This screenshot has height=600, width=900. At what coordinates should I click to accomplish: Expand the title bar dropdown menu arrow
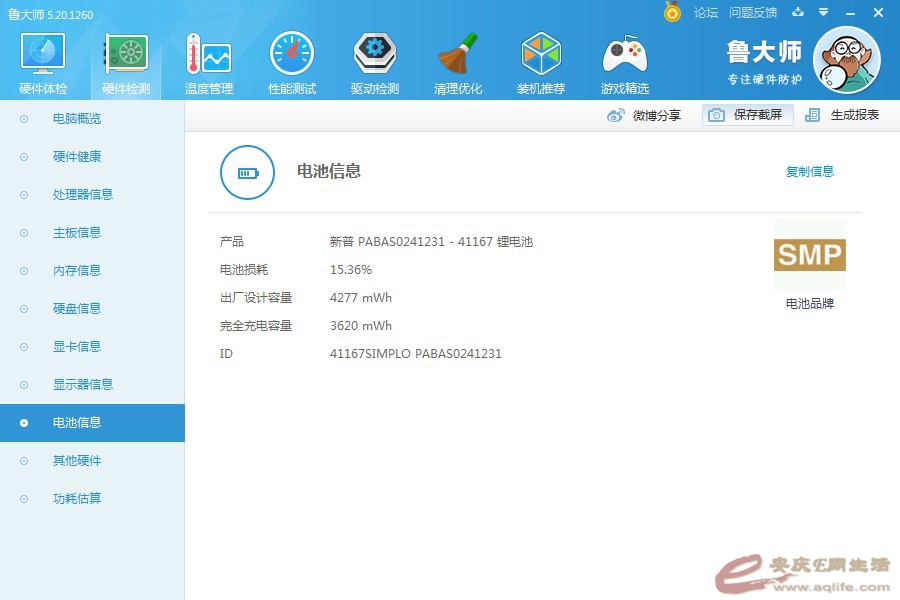824,12
